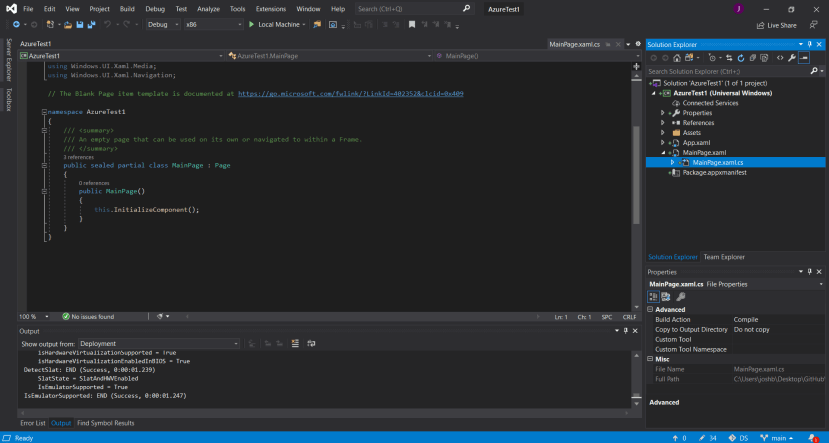This screenshot has height=443, width=829.
Task: Click View Code icon in Solution Explorer
Action: [780, 58]
